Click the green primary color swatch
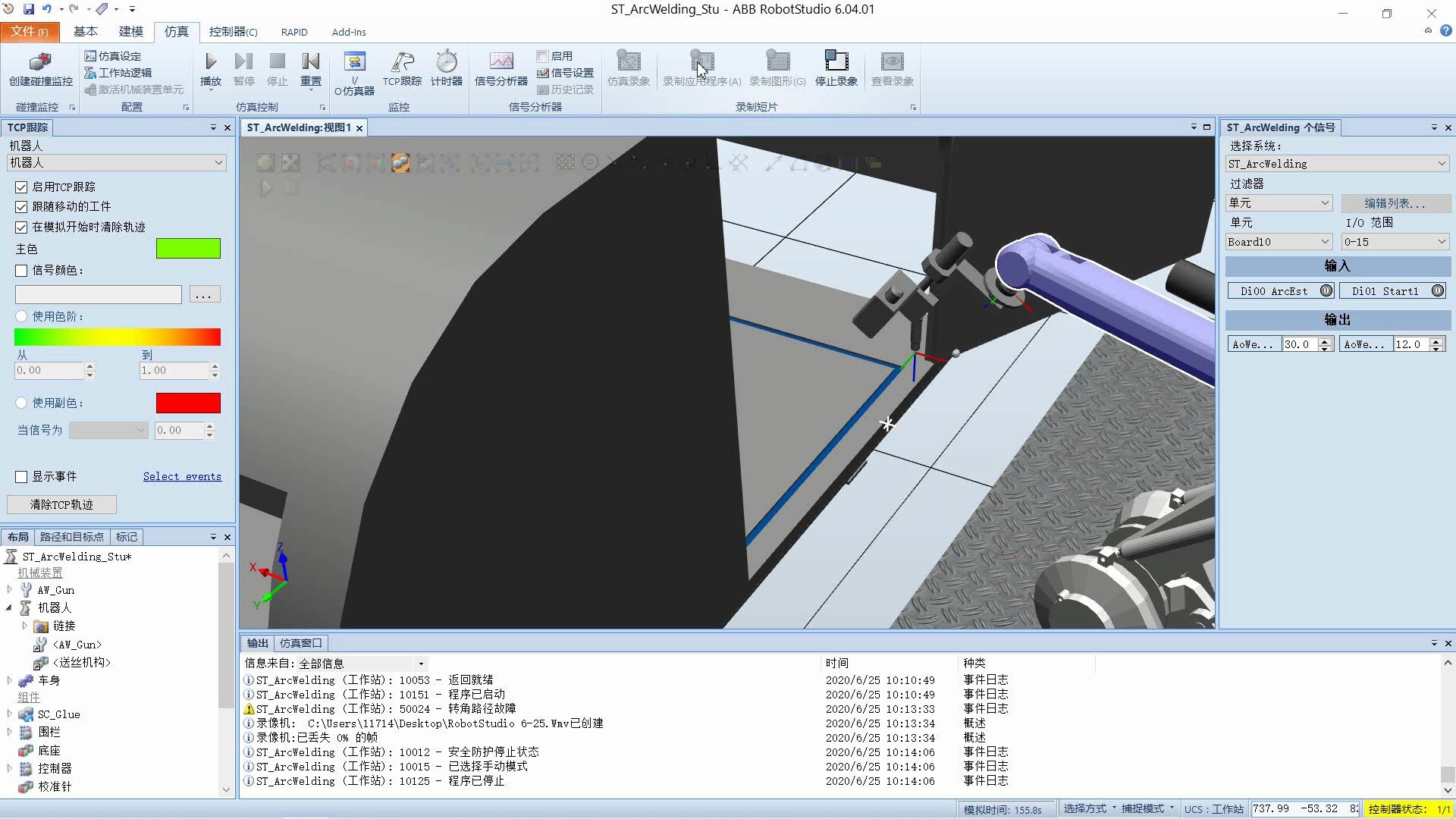This screenshot has width=1456, height=819. pyautogui.click(x=188, y=248)
